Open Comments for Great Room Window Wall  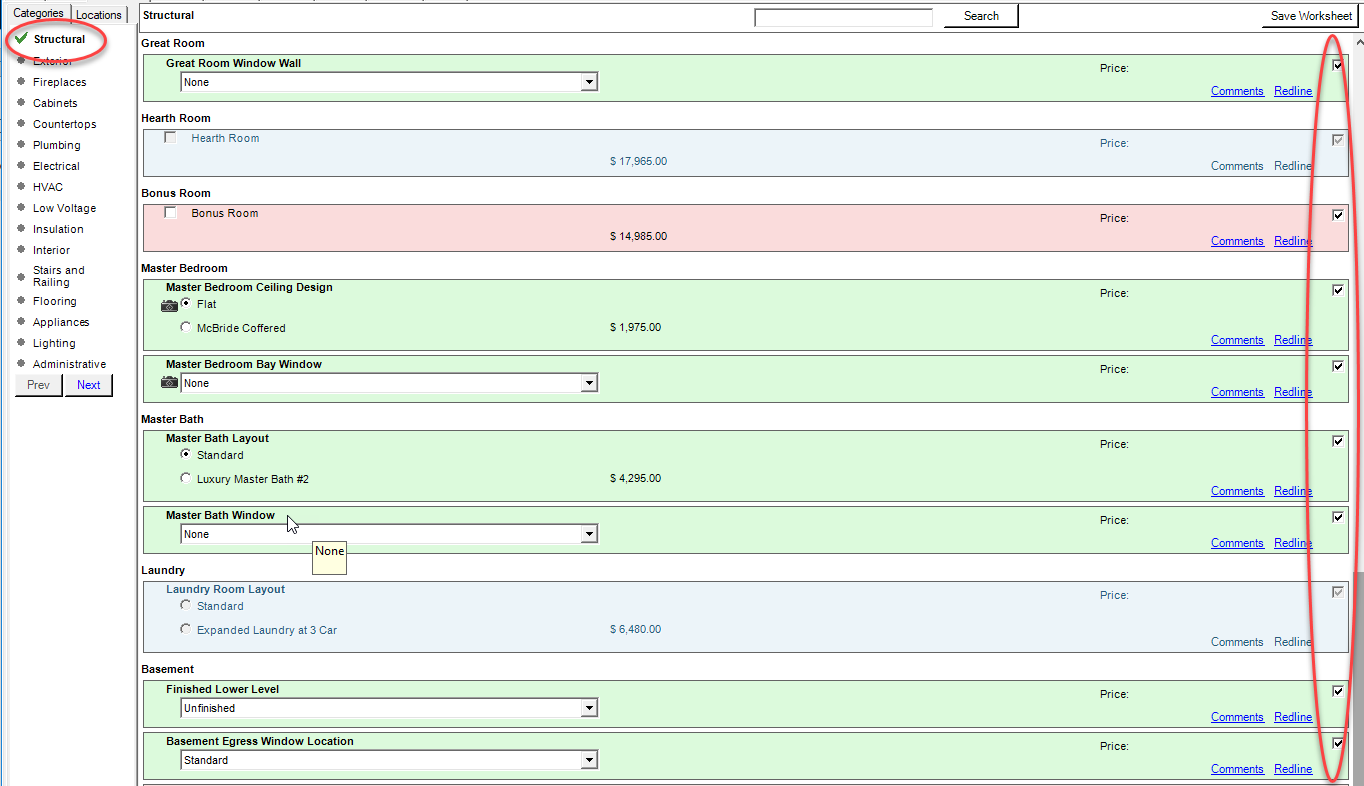pos(1237,91)
